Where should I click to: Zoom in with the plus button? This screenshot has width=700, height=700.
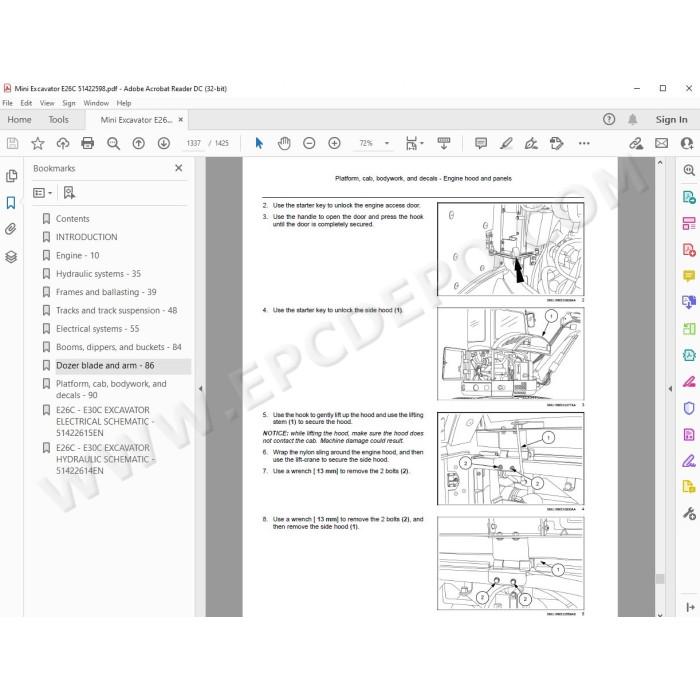pyautogui.click(x=334, y=143)
